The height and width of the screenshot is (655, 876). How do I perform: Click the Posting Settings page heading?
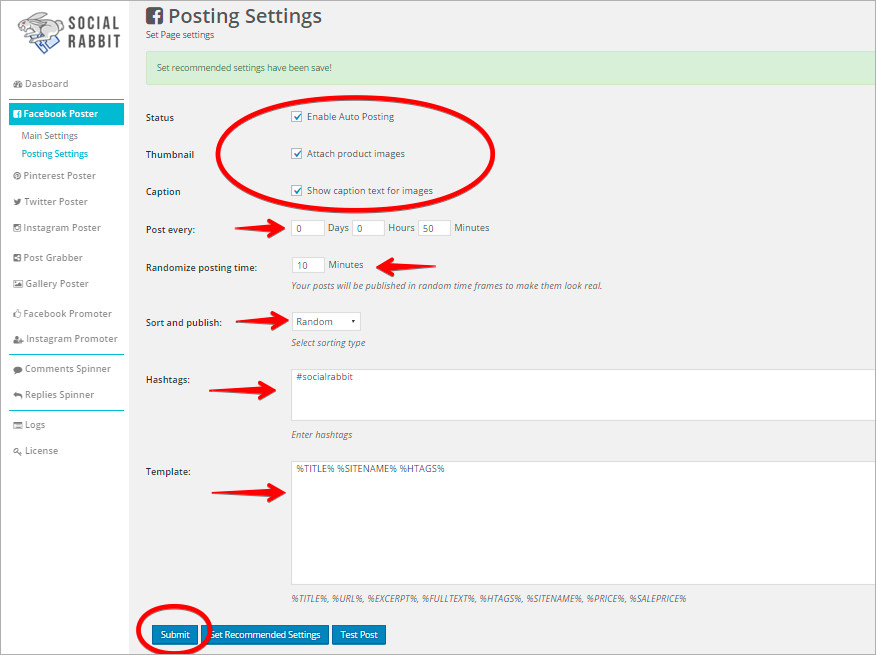coord(245,16)
